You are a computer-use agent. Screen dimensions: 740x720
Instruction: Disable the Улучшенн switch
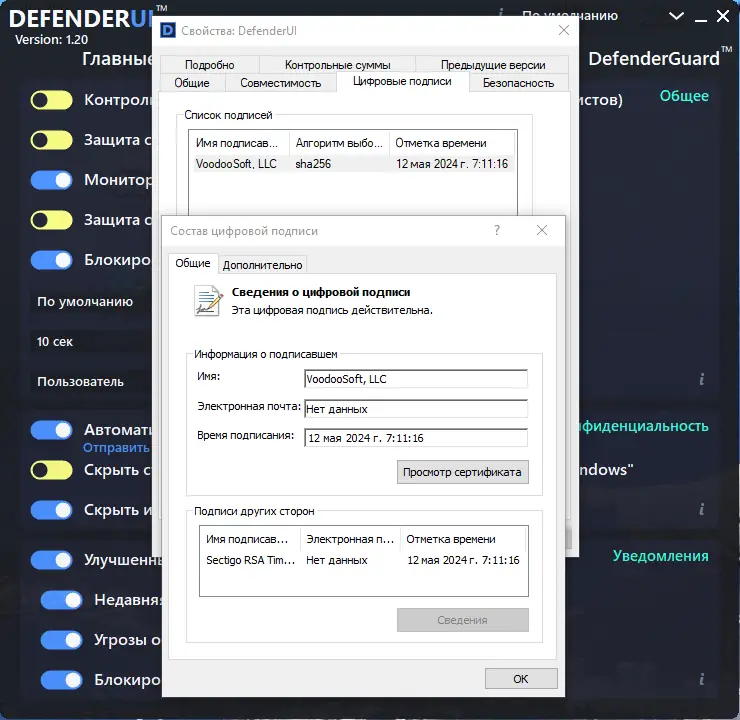tap(51, 560)
